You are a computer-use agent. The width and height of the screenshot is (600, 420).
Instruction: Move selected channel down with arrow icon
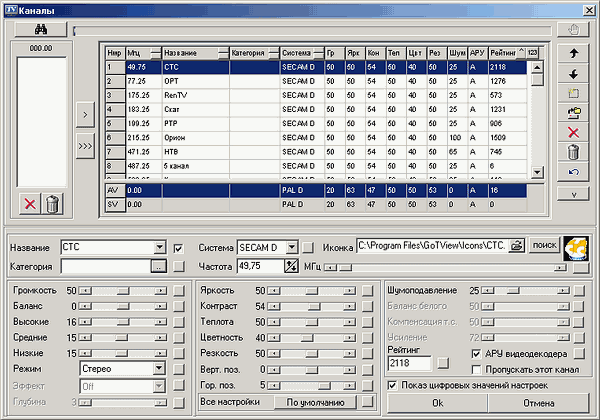pos(573,72)
